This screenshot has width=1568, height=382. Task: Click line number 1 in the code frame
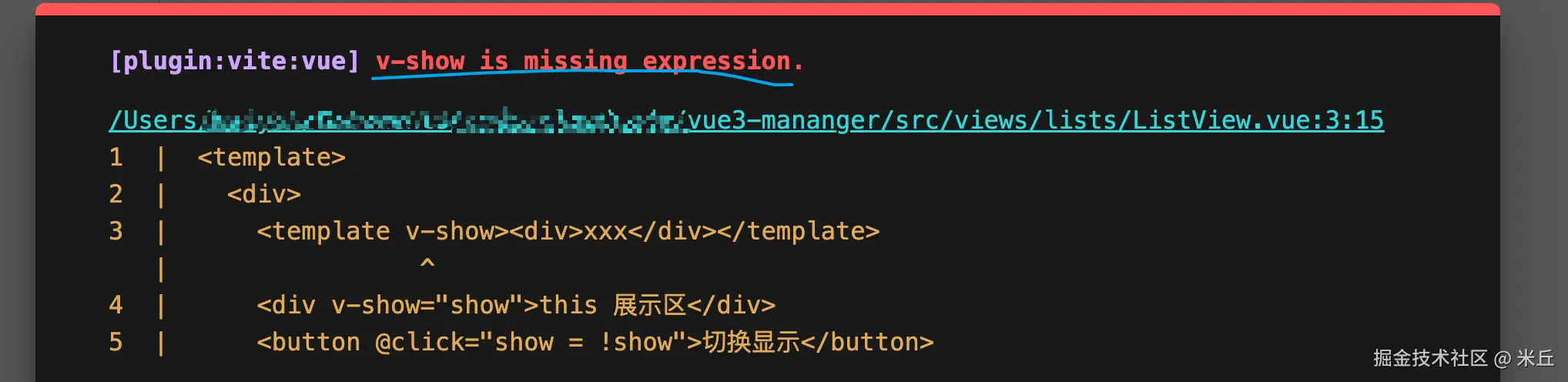[116, 157]
